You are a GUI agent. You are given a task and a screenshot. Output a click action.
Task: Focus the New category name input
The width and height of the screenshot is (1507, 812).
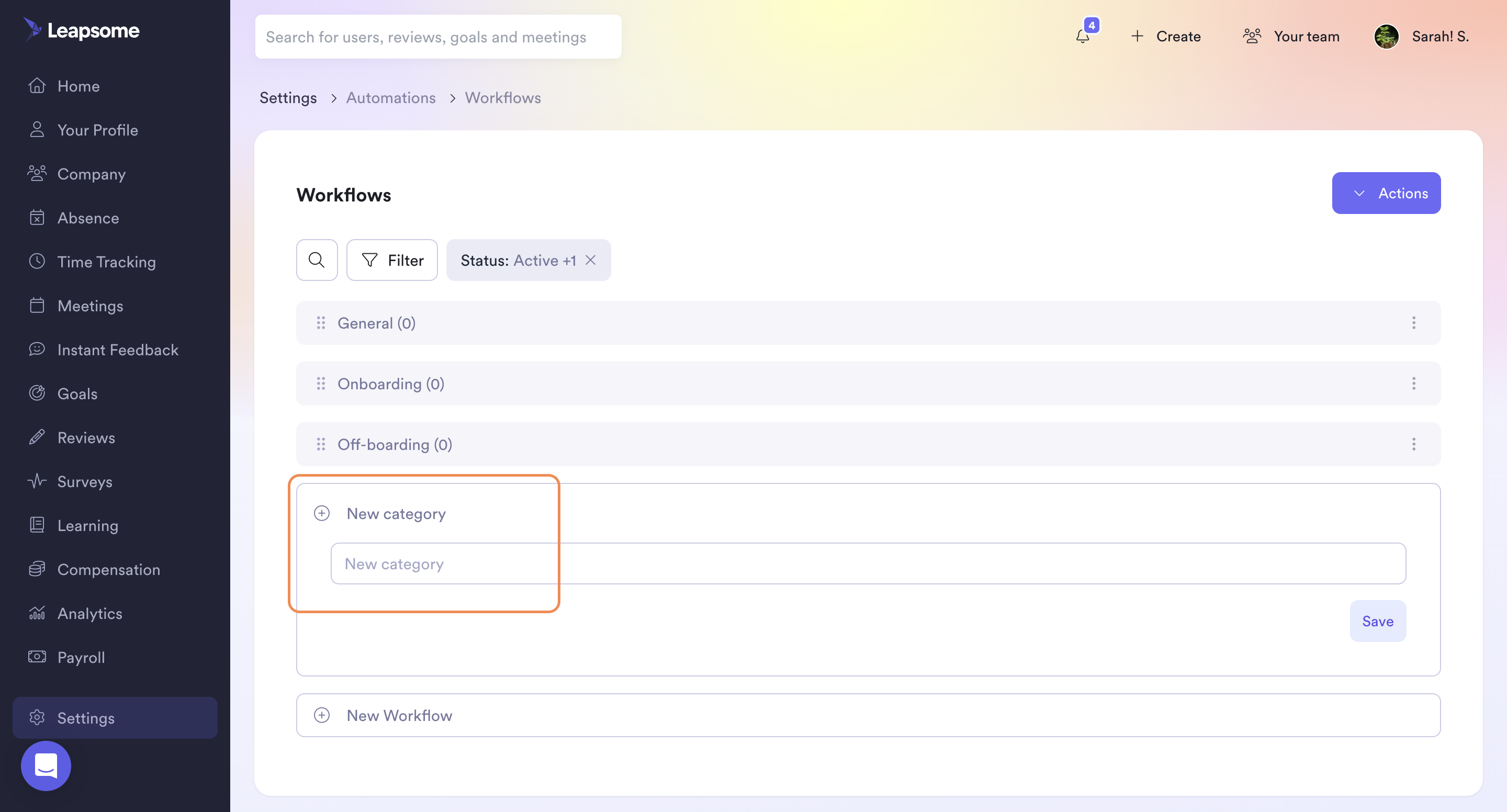click(x=868, y=563)
